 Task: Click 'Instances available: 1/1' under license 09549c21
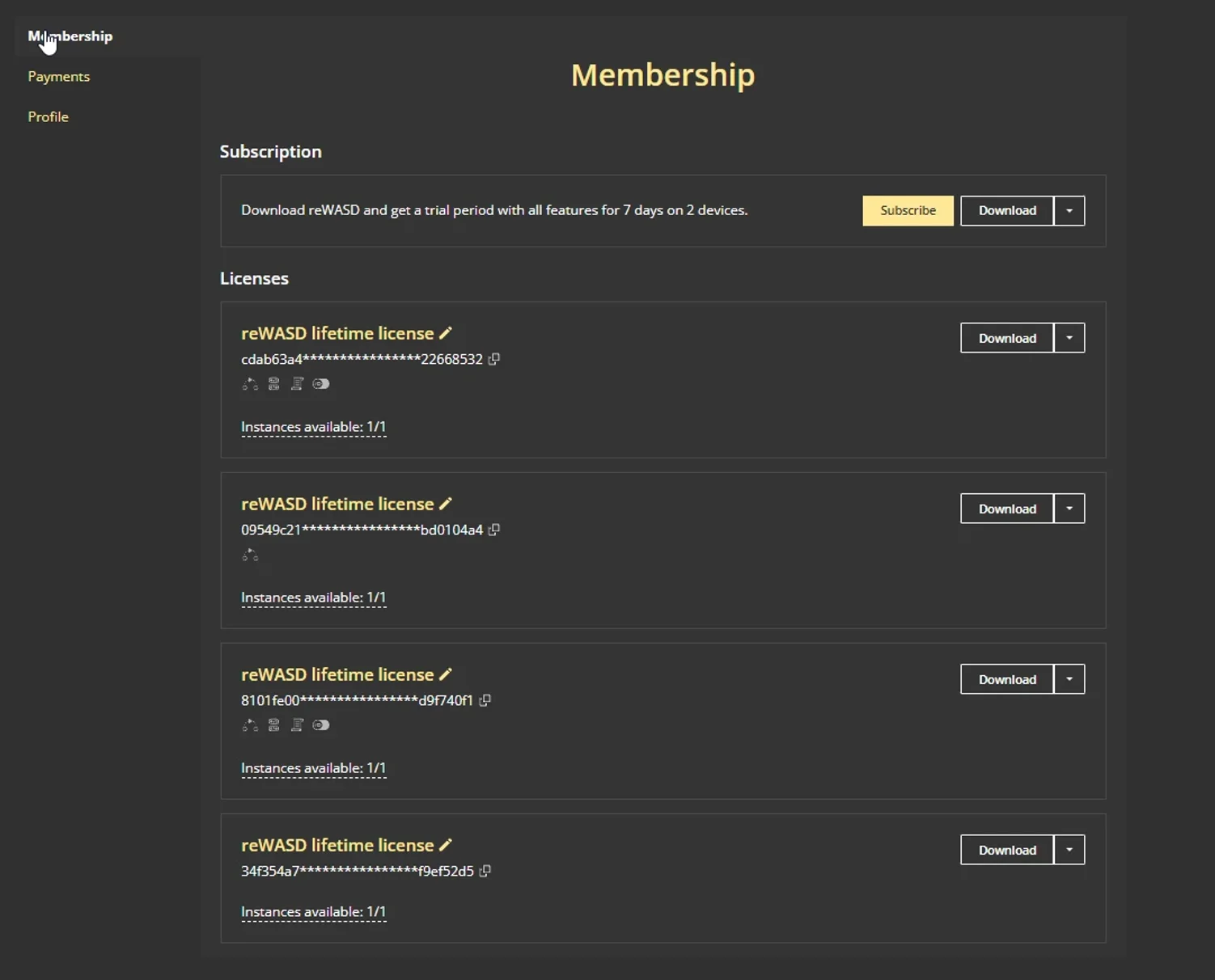[314, 598]
